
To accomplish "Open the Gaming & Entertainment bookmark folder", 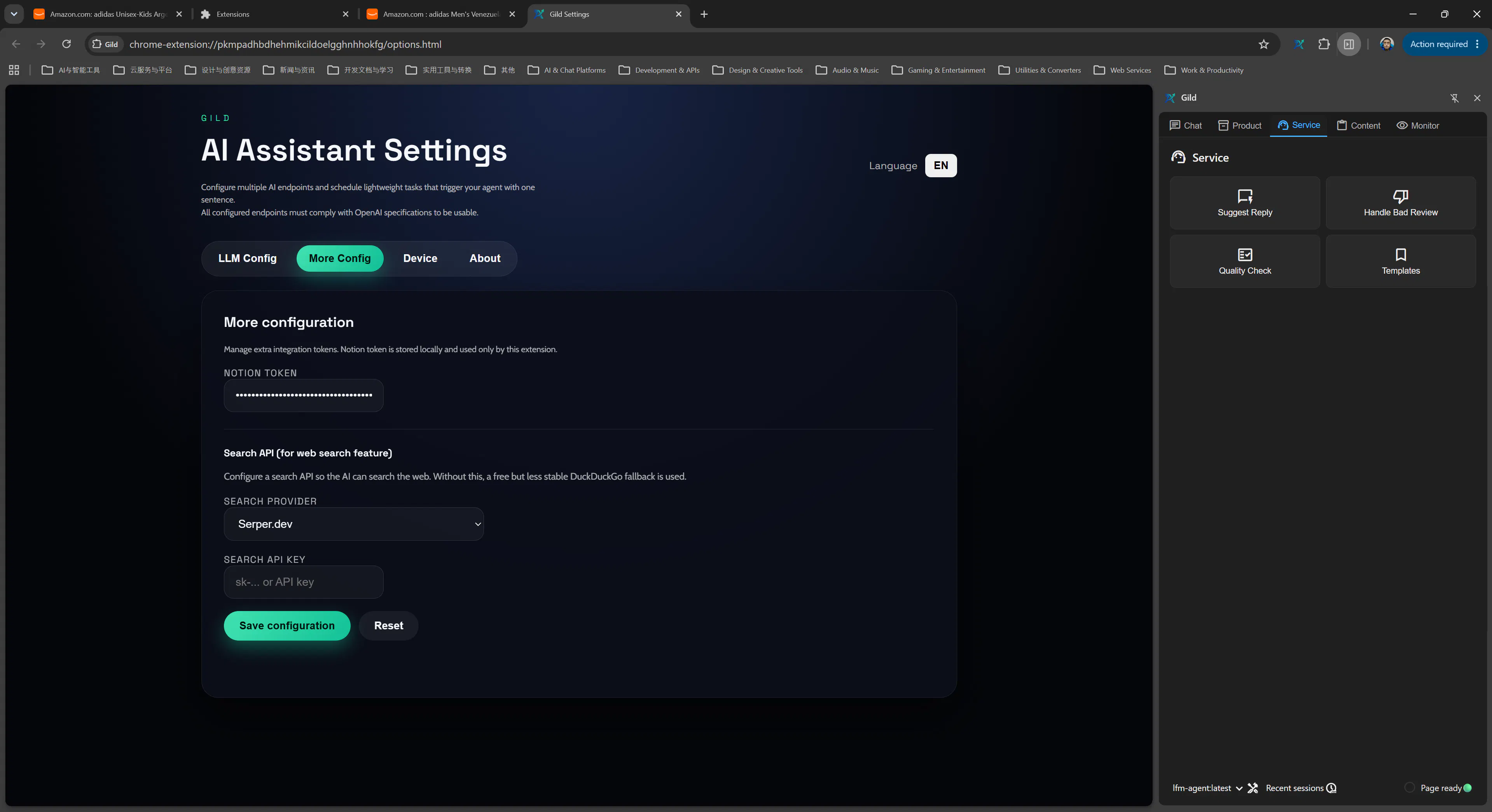I will point(938,70).
